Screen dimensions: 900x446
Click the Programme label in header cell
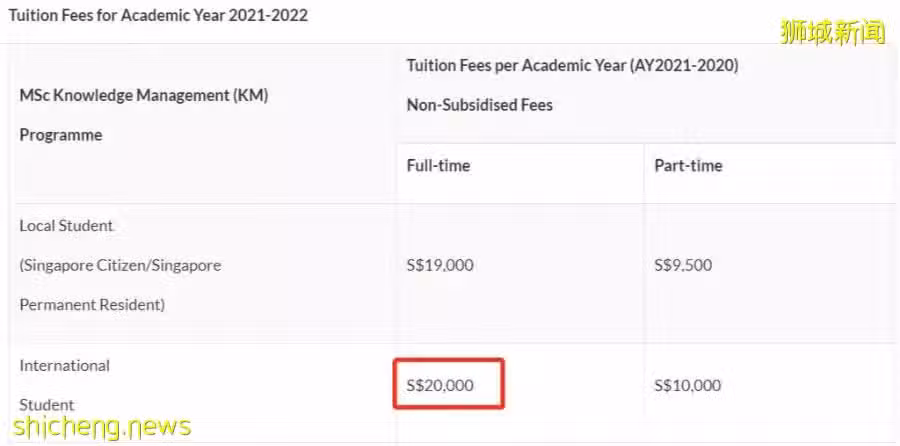[61, 135]
